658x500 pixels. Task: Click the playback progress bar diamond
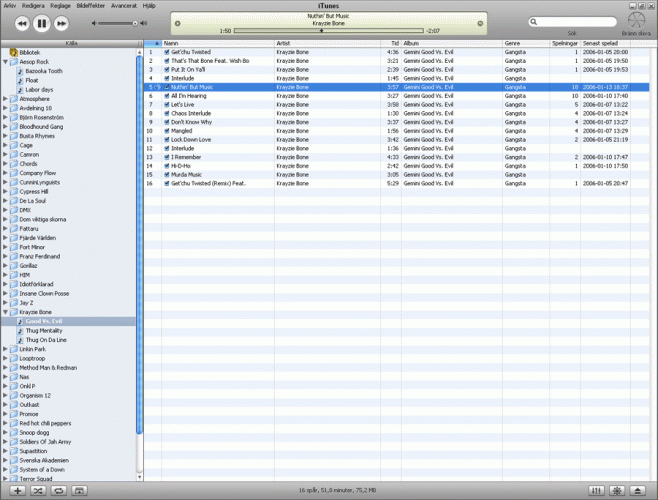321,31
